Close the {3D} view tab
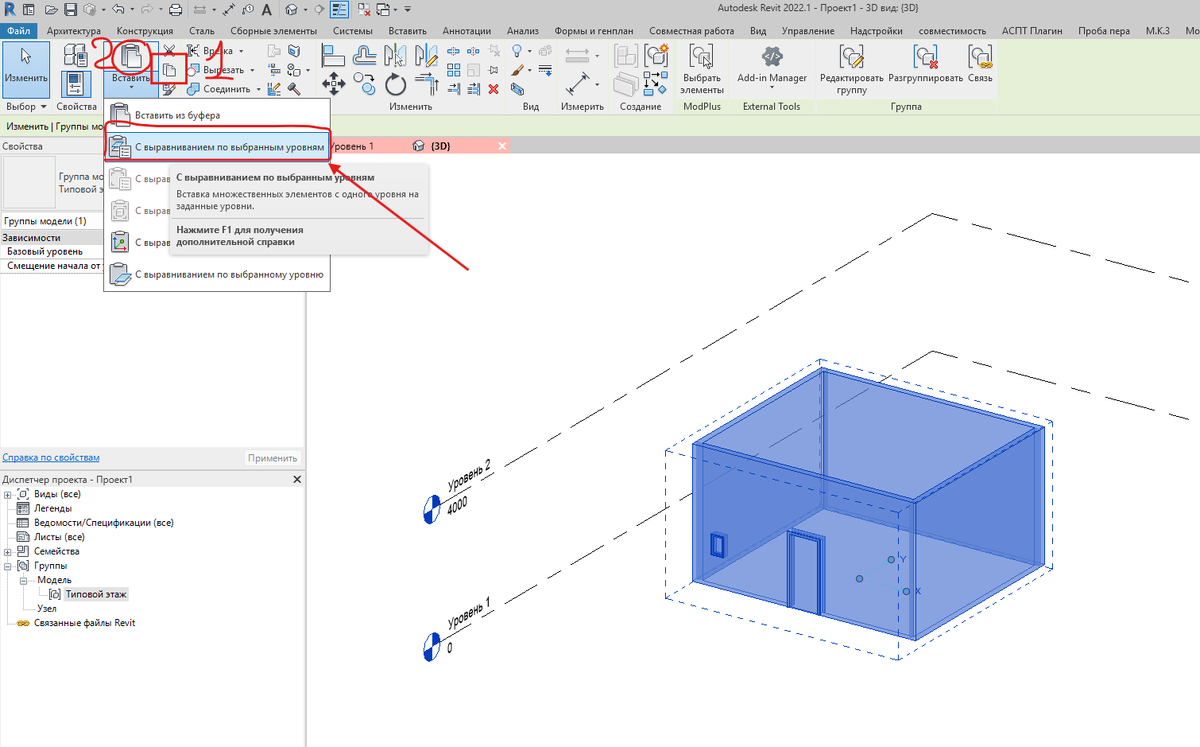This screenshot has height=747, width=1200. [503, 146]
